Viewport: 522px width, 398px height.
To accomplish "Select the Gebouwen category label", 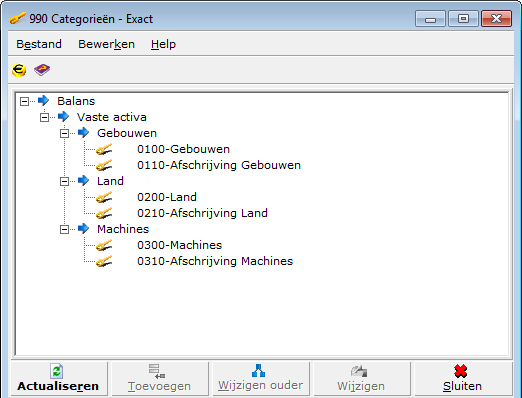I will point(127,133).
